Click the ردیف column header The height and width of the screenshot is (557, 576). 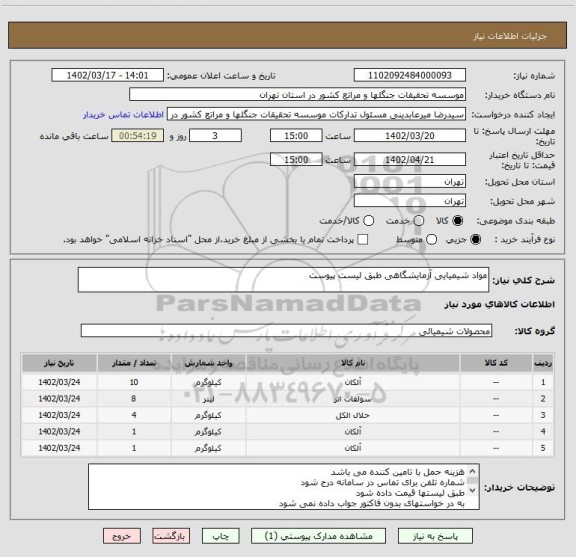pos(543,363)
